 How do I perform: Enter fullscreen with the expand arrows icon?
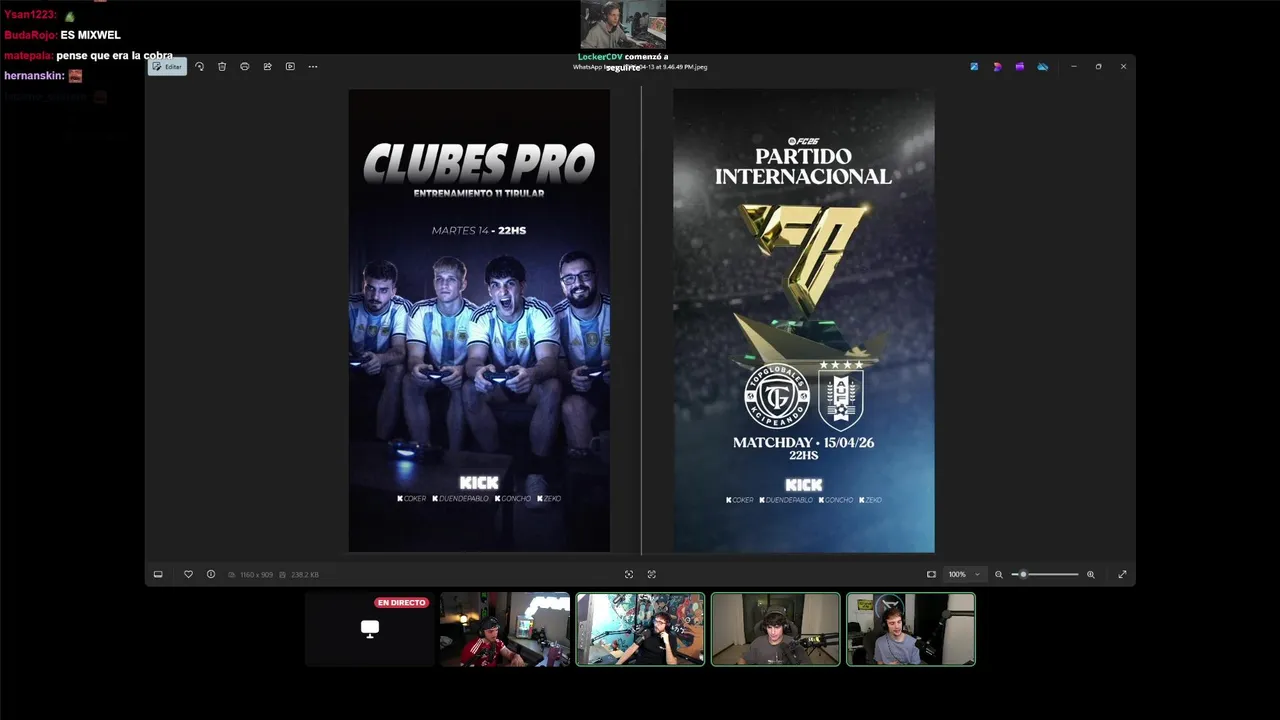click(1122, 574)
